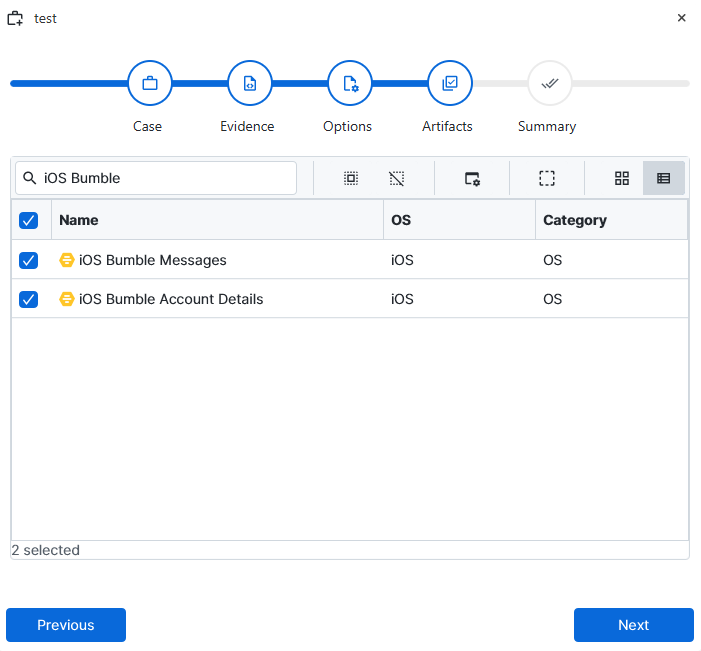Click the Case briefcase step icon
The height and width of the screenshot is (651, 701).
[150, 84]
